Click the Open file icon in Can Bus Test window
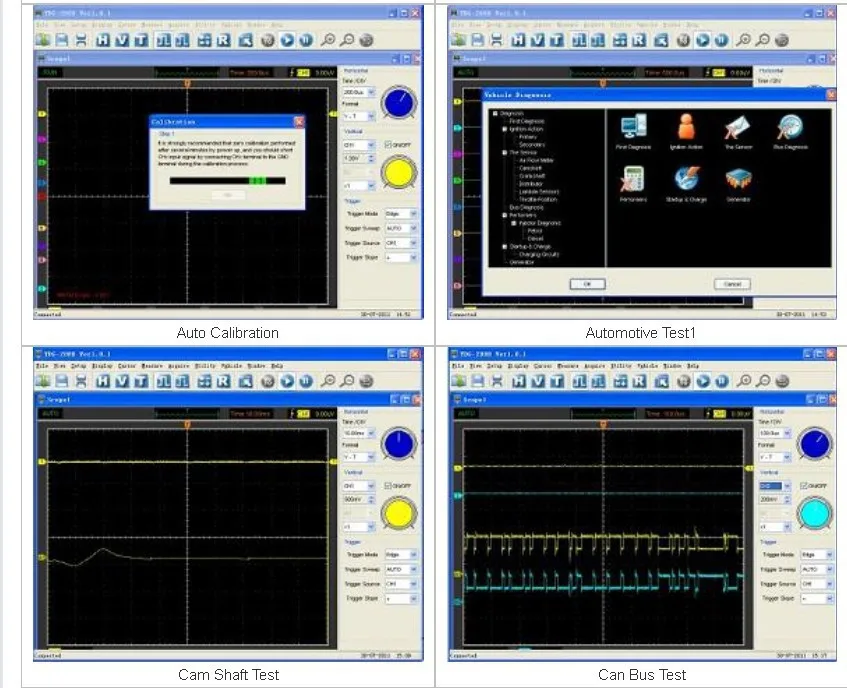 pos(458,381)
